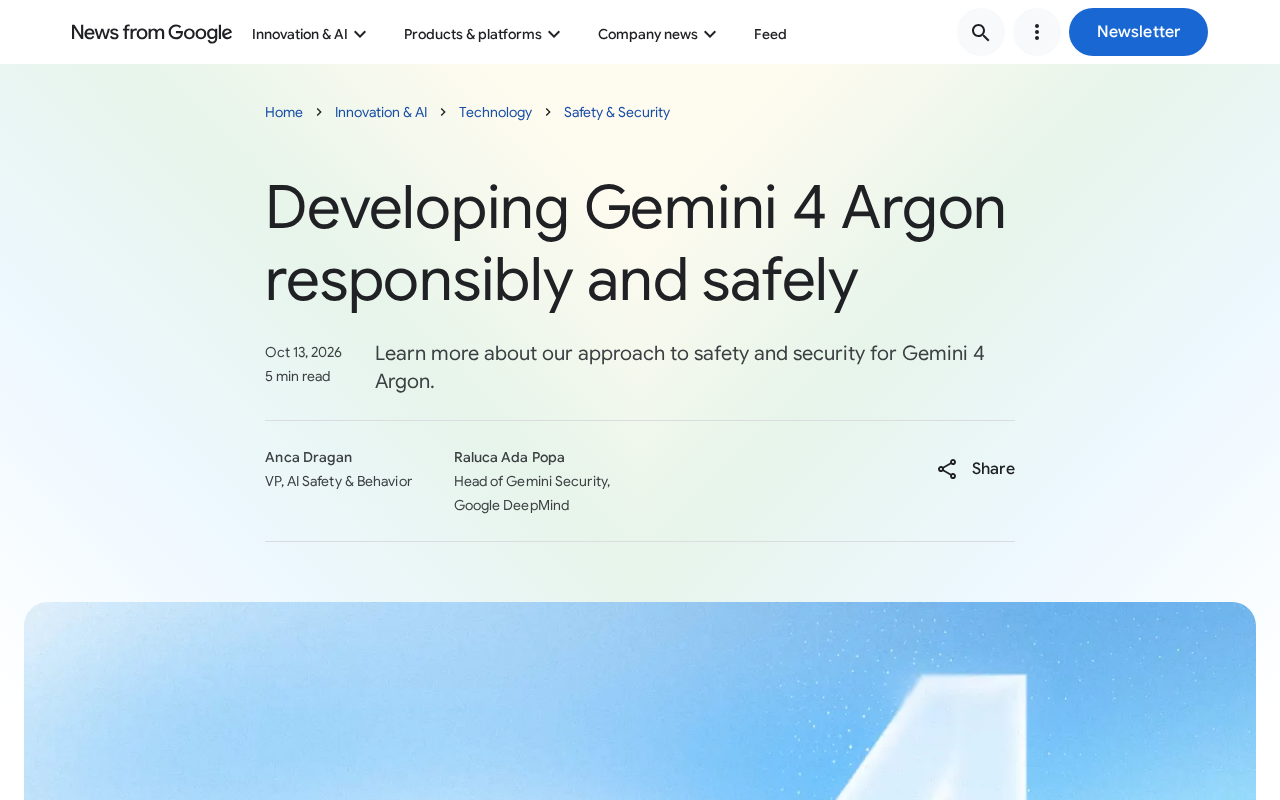
Task: Open the Feed nav item
Action: point(770,34)
